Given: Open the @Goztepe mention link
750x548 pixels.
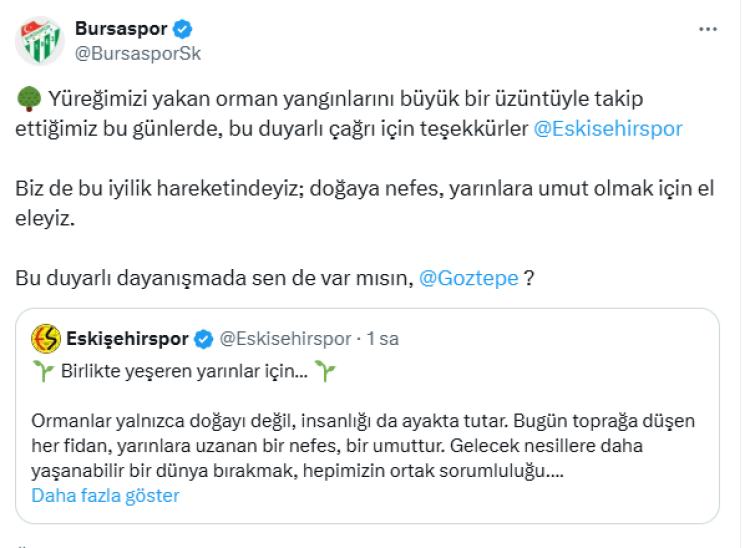Looking at the screenshot, I should 467,279.
